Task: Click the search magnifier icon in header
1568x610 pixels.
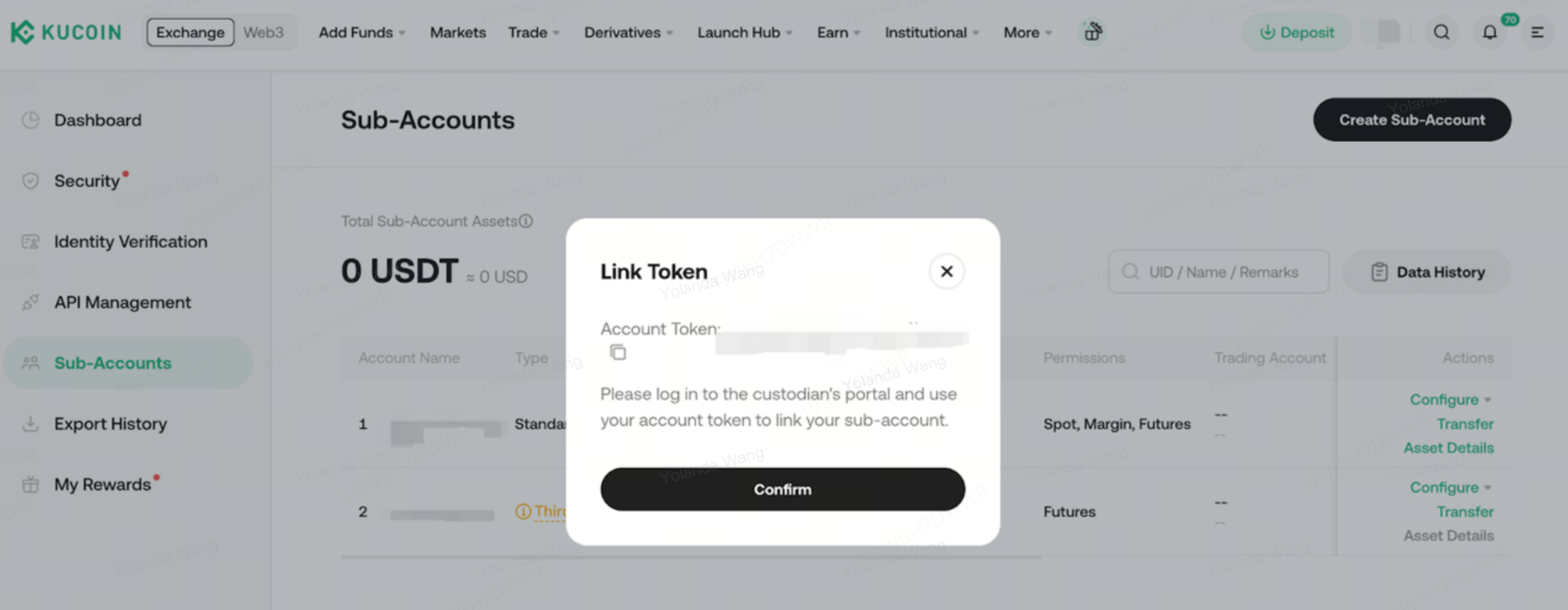Action: click(x=1441, y=33)
